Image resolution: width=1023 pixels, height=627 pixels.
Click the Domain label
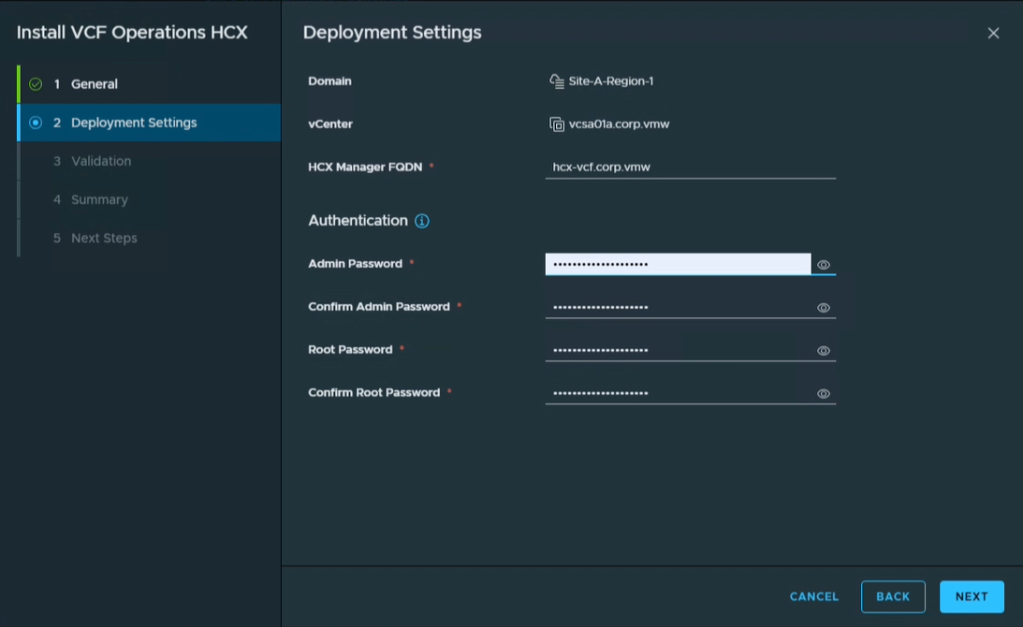pyautogui.click(x=329, y=82)
